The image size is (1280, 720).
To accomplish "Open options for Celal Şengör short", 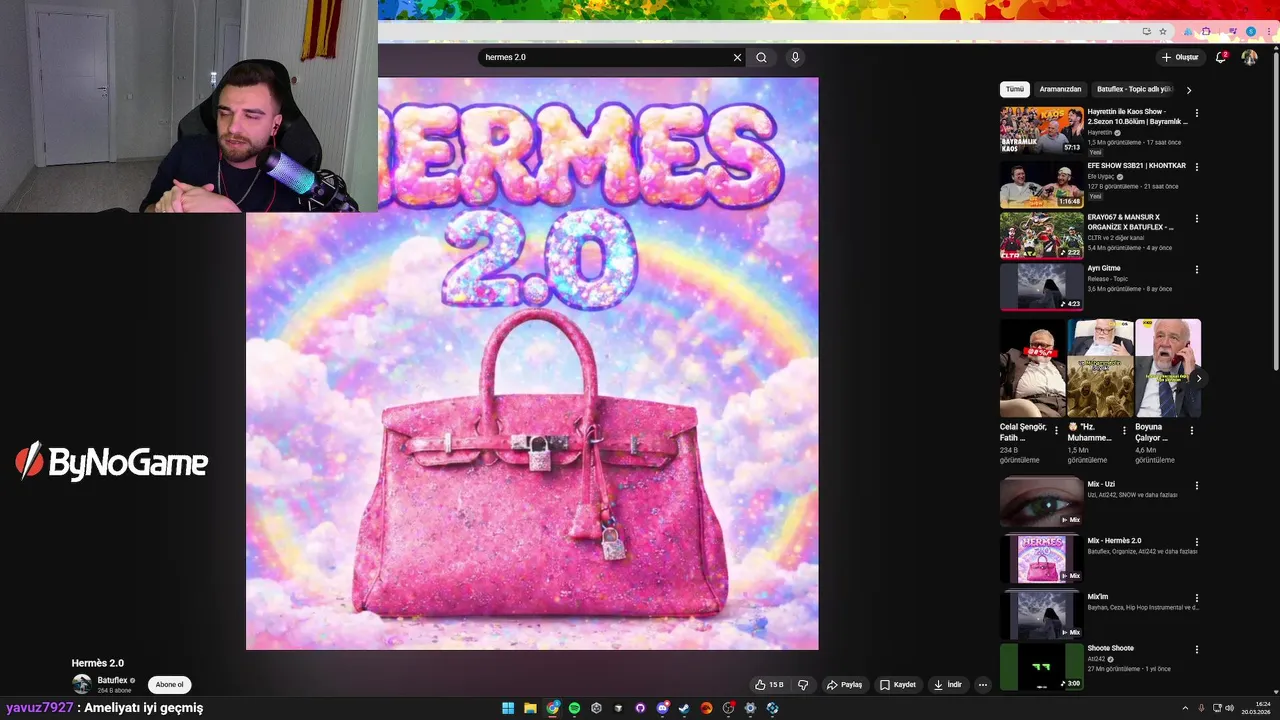I will [1056, 431].
